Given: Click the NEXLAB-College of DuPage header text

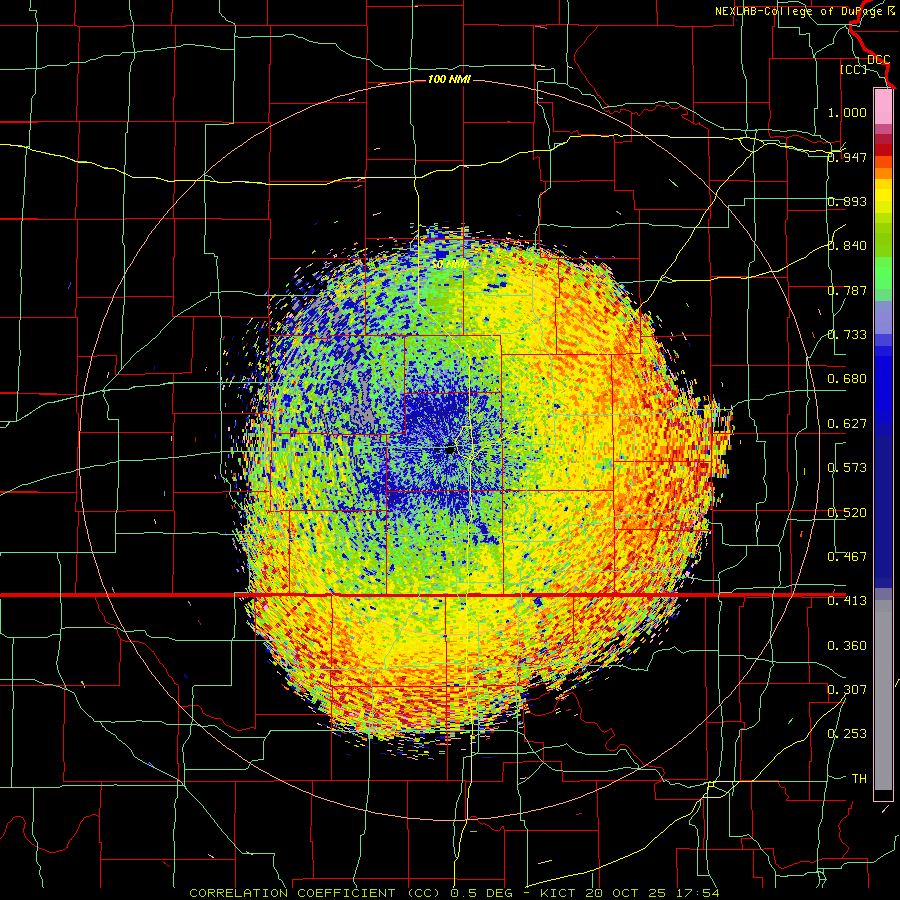Looking at the screenshot, I should pos(806,11).
